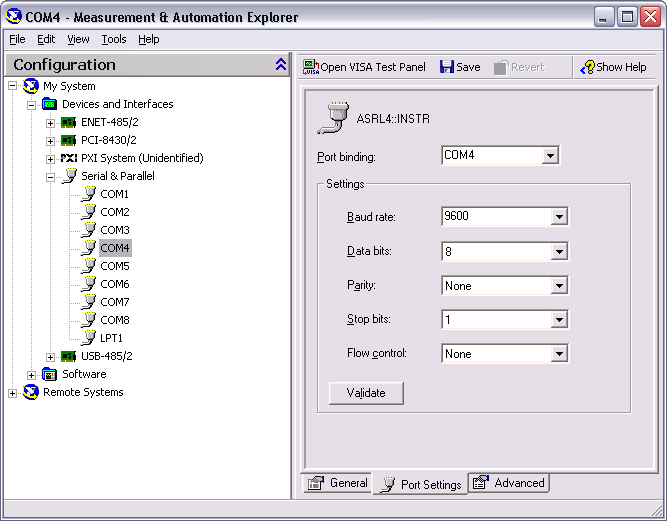
Task: Expand the Software node
Action: [31, 375]
